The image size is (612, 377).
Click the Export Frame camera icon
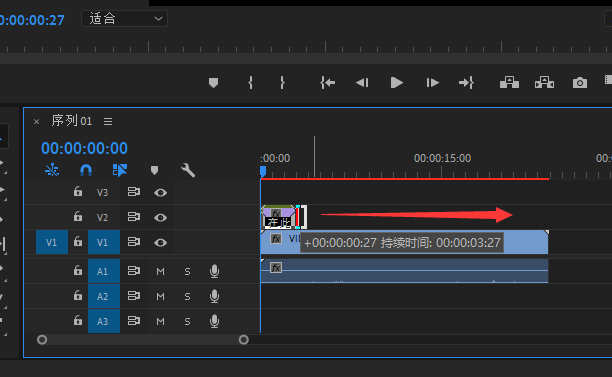click(580, 83)
